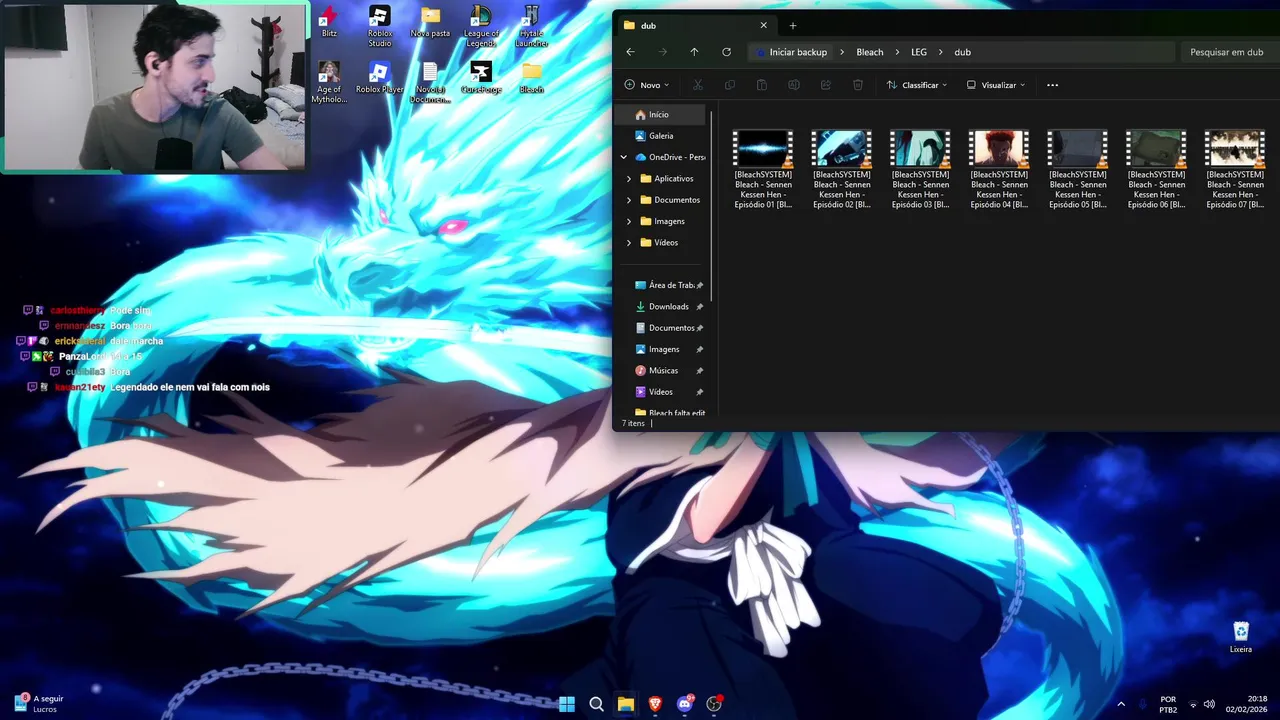Open the Bleach folder on desktop

click(532, 78)
